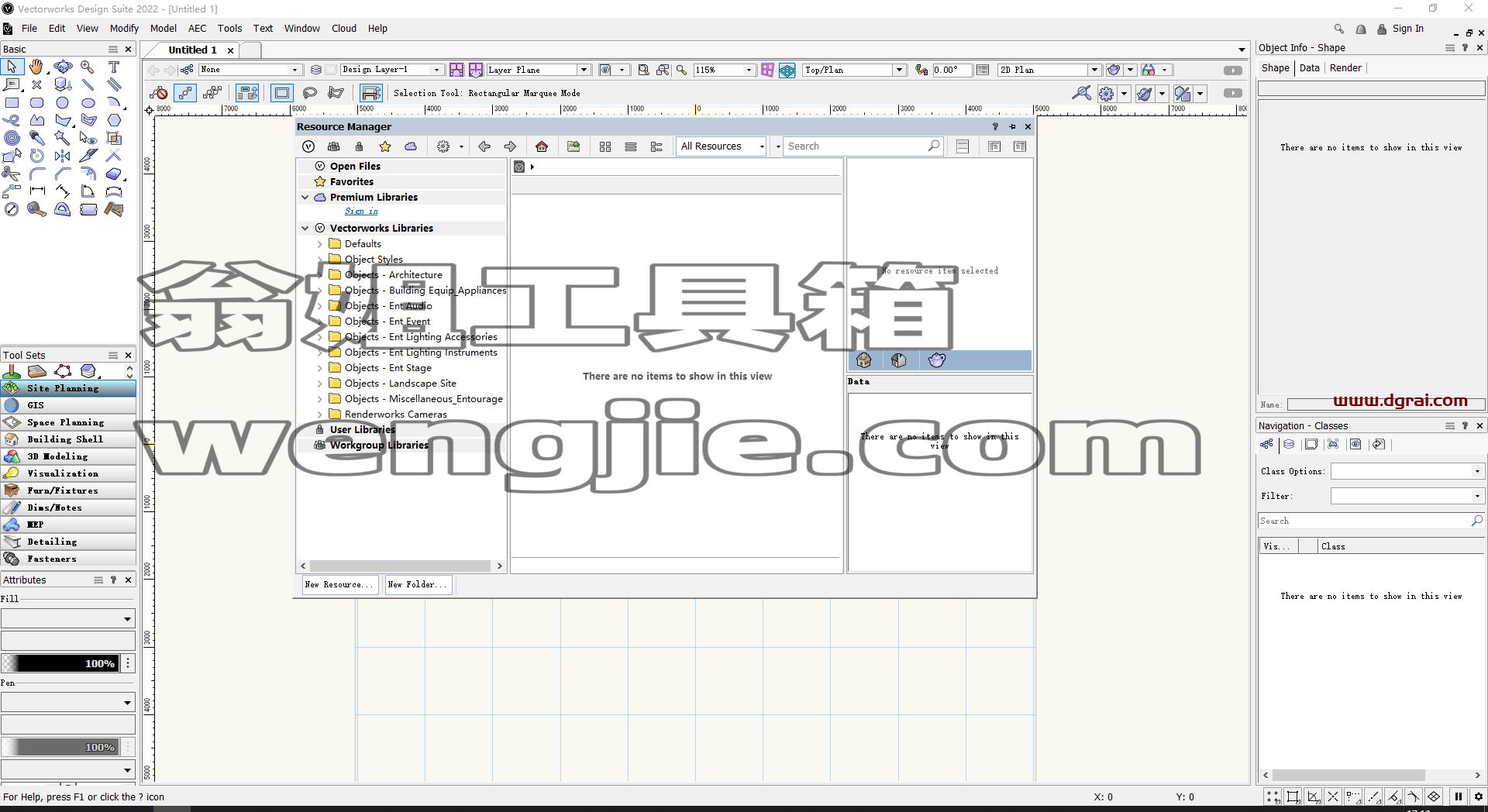The height and width of the screenshot is (812, 1488).
Task: Click the Resource Manager search field
Action: pyautogui.click(x=863, y=146)
